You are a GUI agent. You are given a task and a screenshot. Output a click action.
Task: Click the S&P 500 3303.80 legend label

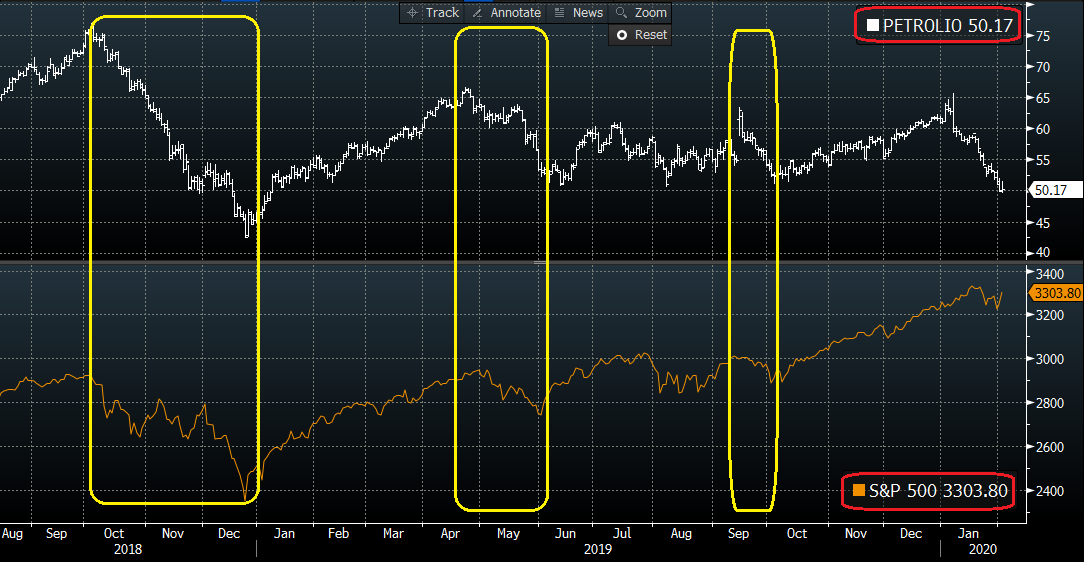coord(938,491)
